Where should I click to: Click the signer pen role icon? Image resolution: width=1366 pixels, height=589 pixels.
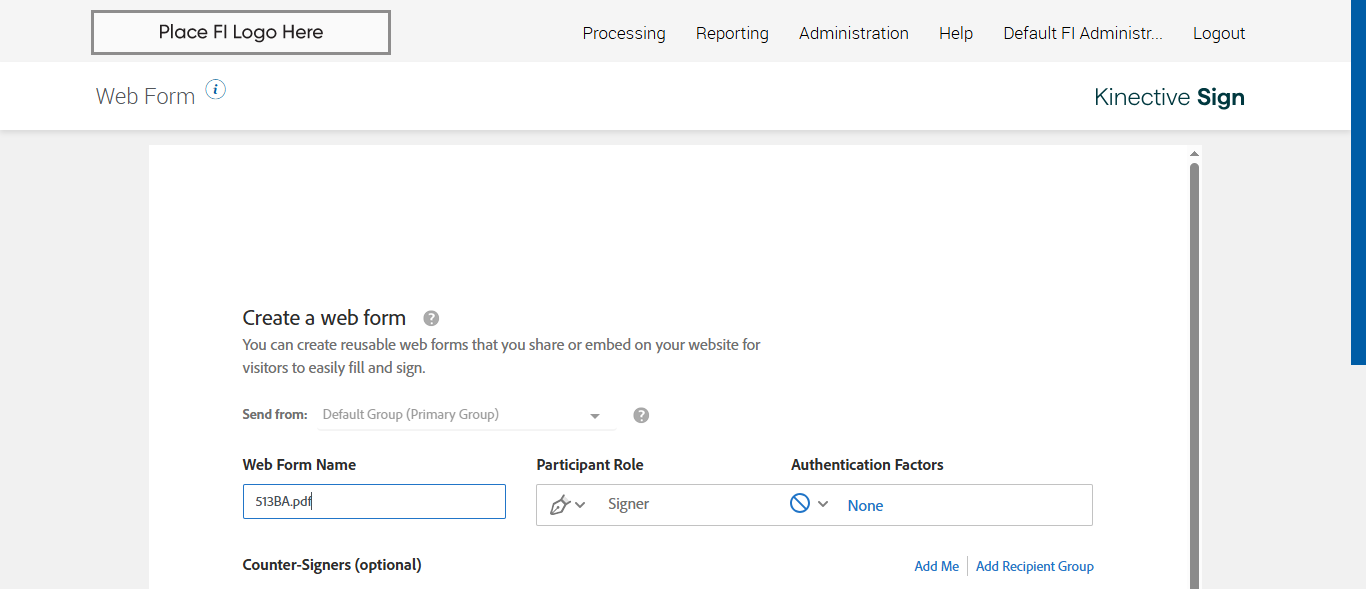pyautogui.click(x=560, y=505)
